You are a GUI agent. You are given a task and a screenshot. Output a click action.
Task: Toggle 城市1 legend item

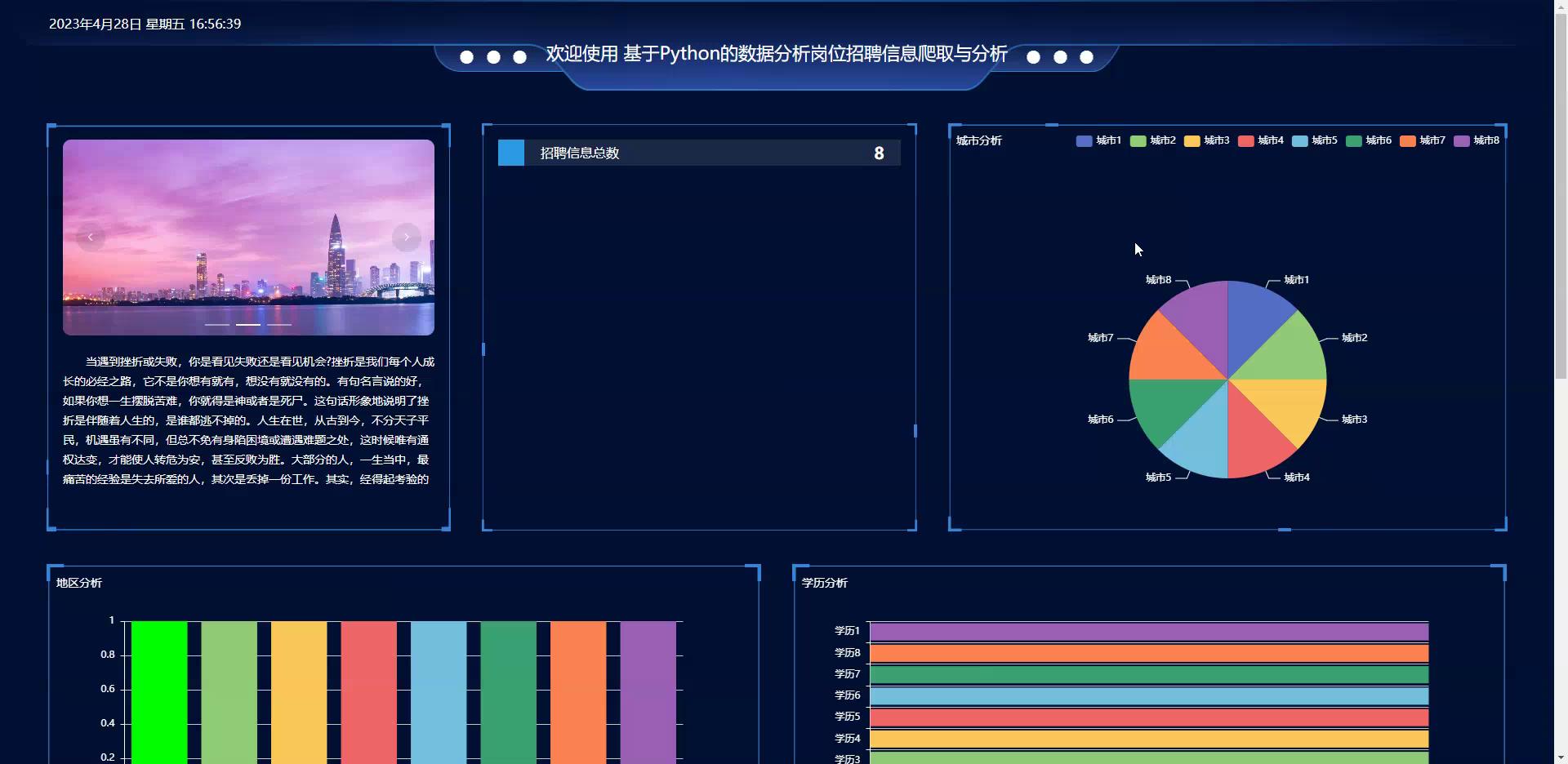(1098, 140)
